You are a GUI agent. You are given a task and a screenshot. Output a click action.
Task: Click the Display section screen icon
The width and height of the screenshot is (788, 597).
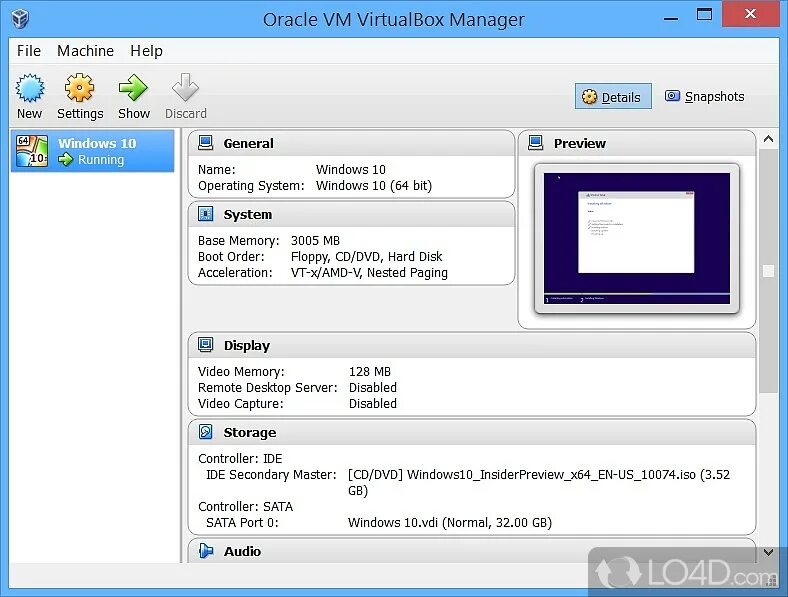(x=206, y=345)
